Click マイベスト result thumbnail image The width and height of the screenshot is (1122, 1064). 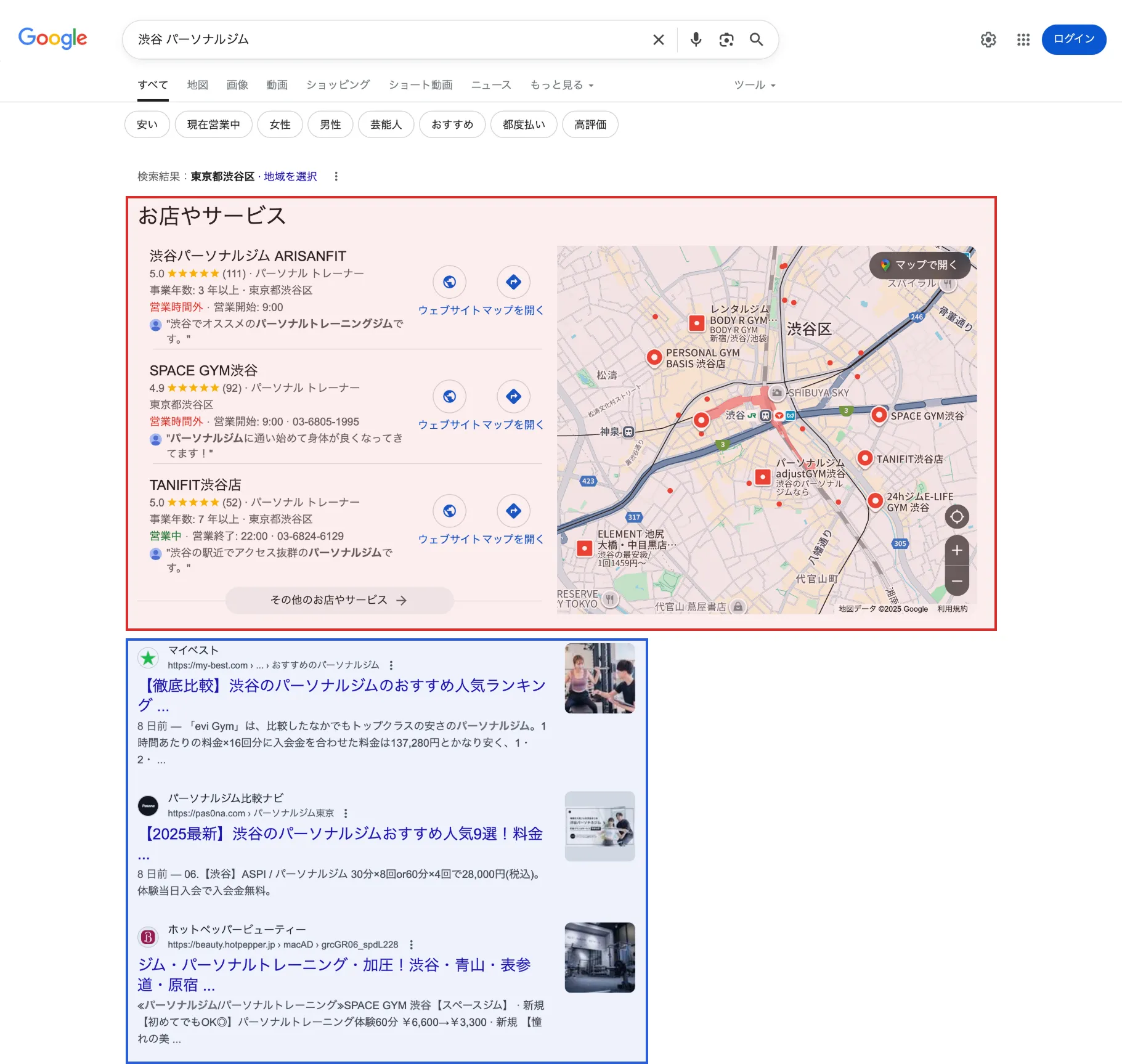coord(600,678)
